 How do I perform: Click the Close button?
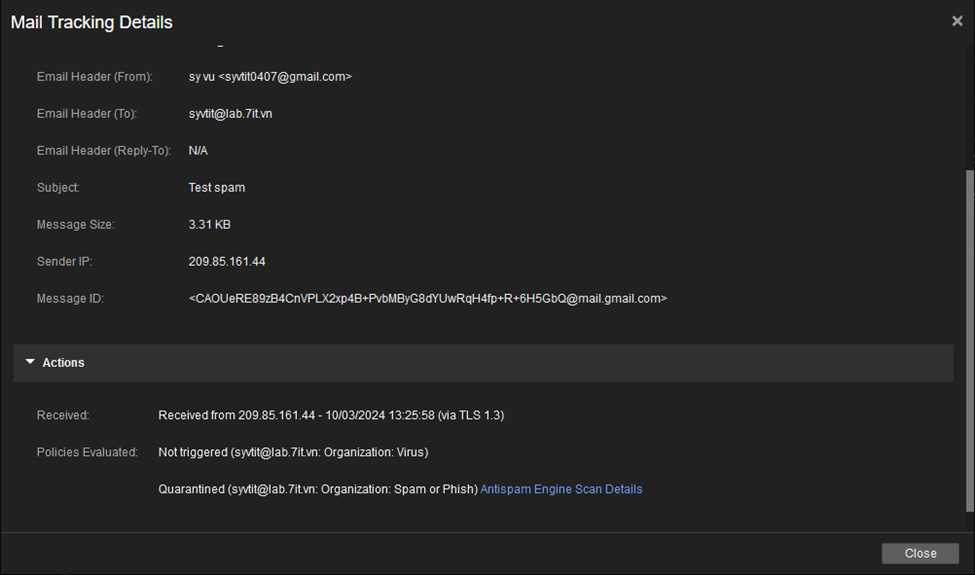tap(920, 553)
